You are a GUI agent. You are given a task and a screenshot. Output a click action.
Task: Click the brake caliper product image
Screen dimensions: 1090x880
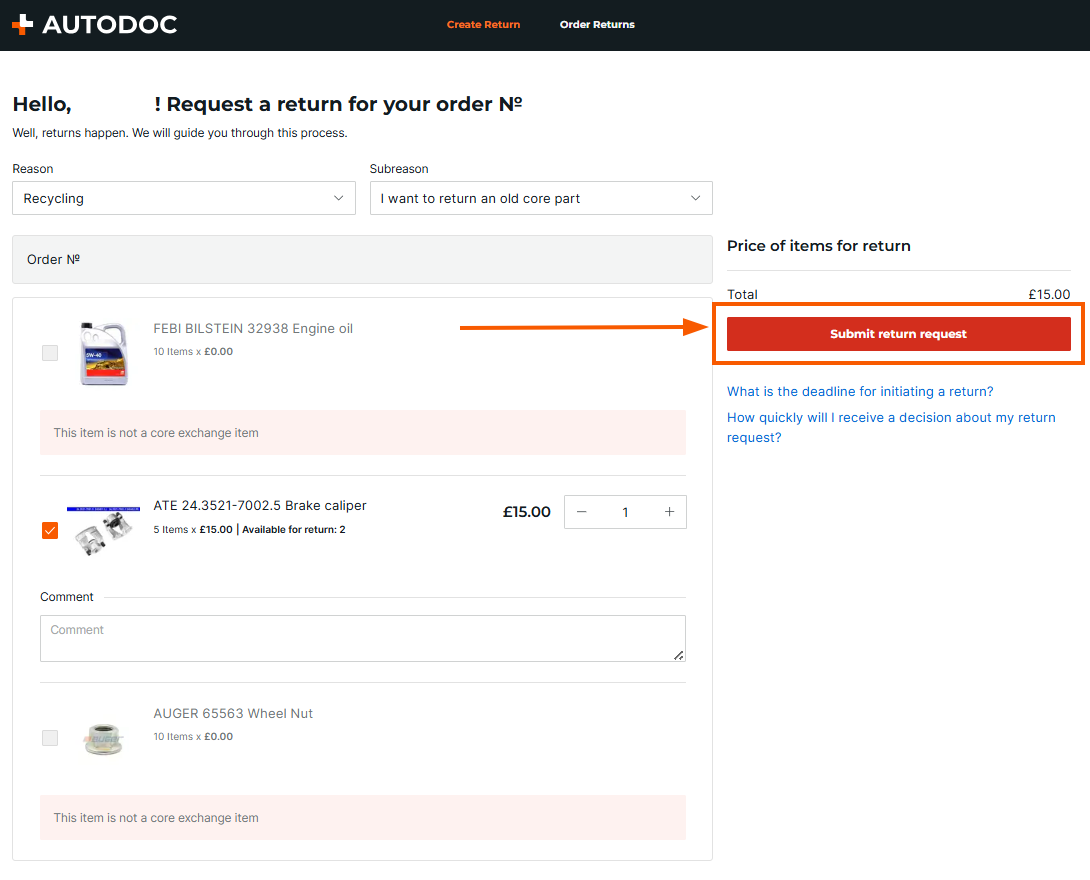coord(104,531)
